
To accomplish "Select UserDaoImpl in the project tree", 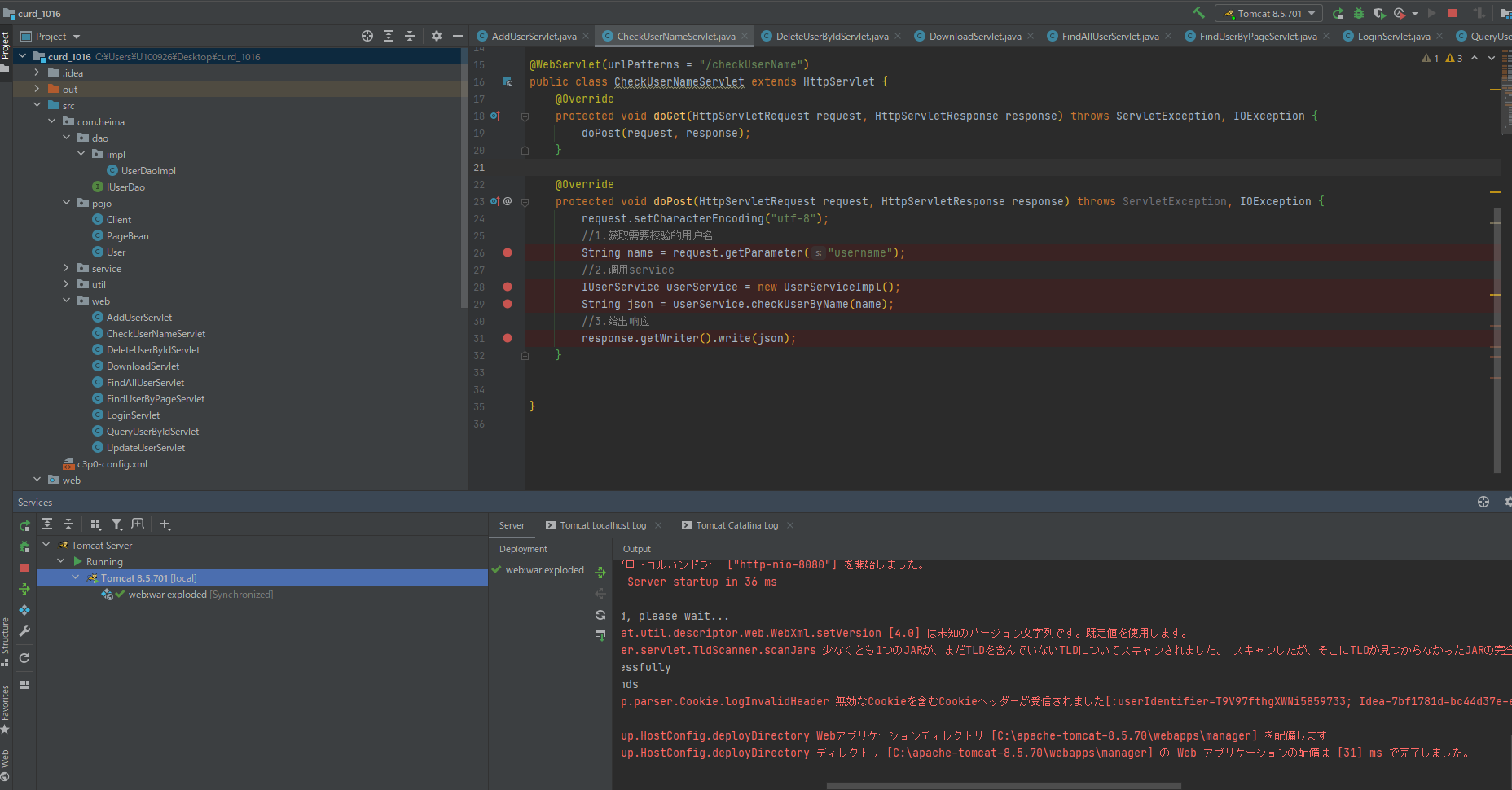I will click(148, 171).
